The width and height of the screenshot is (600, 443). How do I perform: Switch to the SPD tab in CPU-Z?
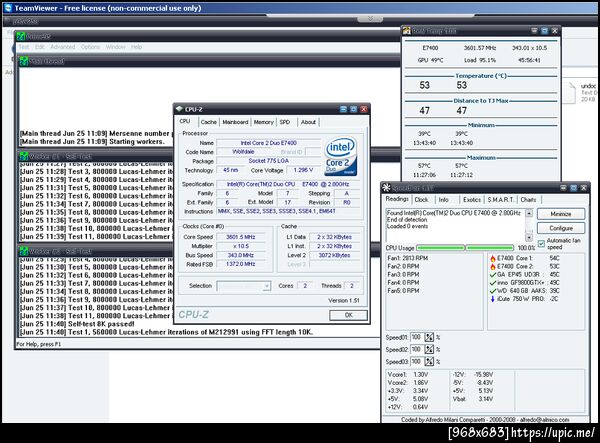[x=285, y=122]
